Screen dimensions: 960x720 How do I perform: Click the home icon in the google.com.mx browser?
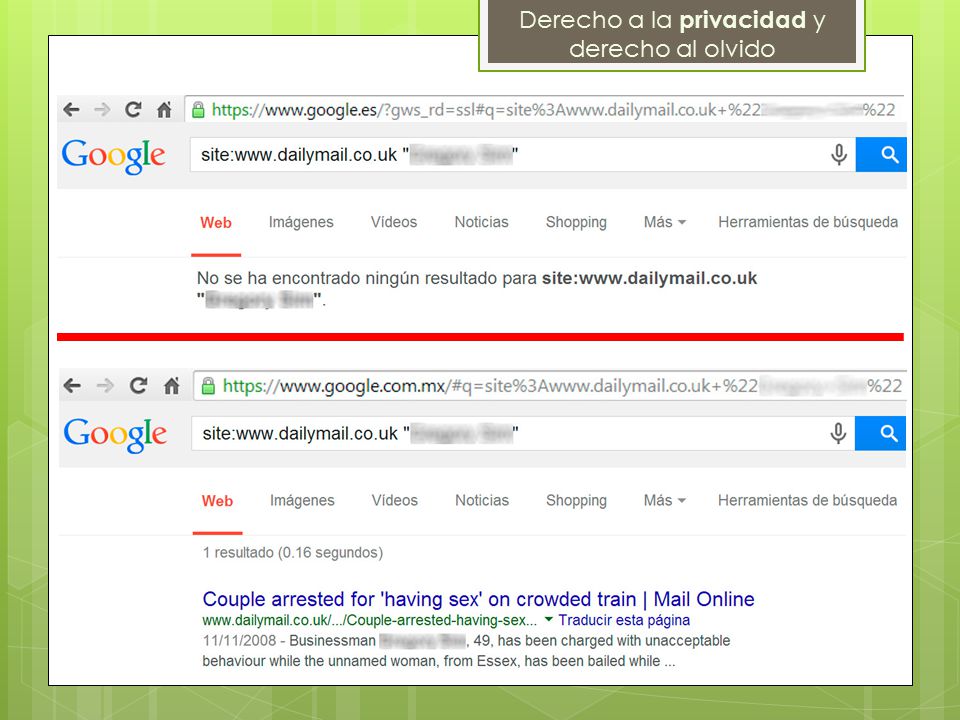pyautogui.click(x=171, y=386)
